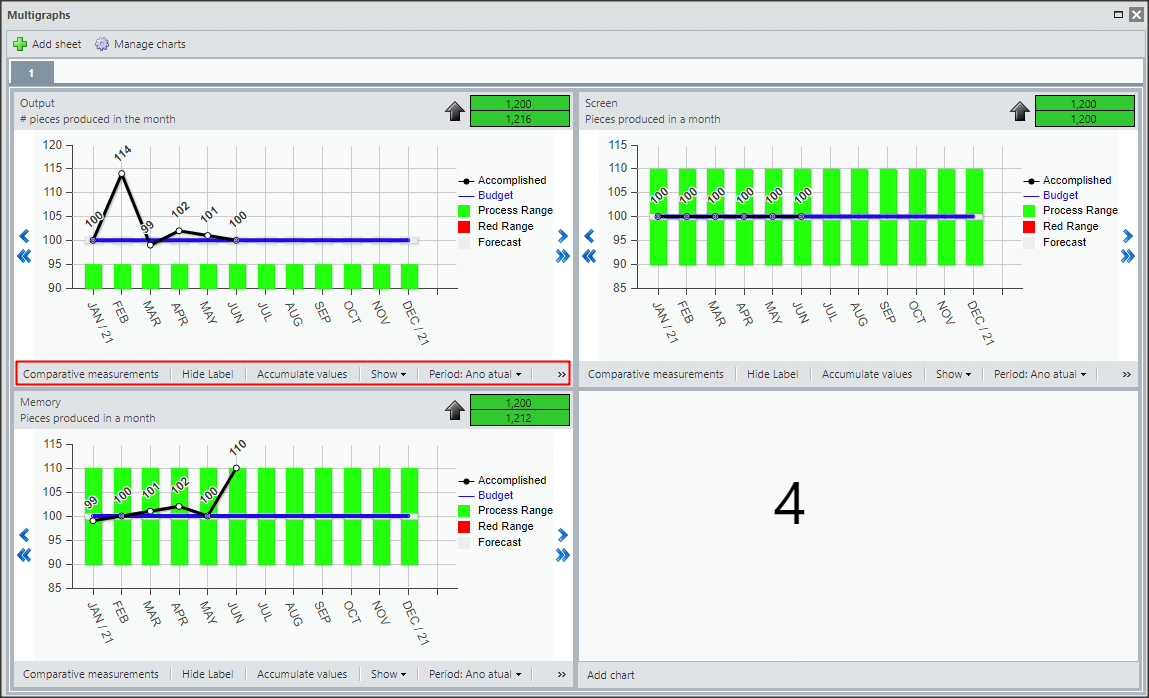The width and height of the screenshot is (1149, 698).
Task: Toggle Hide Label on Output chart
Action: [207, 374]
